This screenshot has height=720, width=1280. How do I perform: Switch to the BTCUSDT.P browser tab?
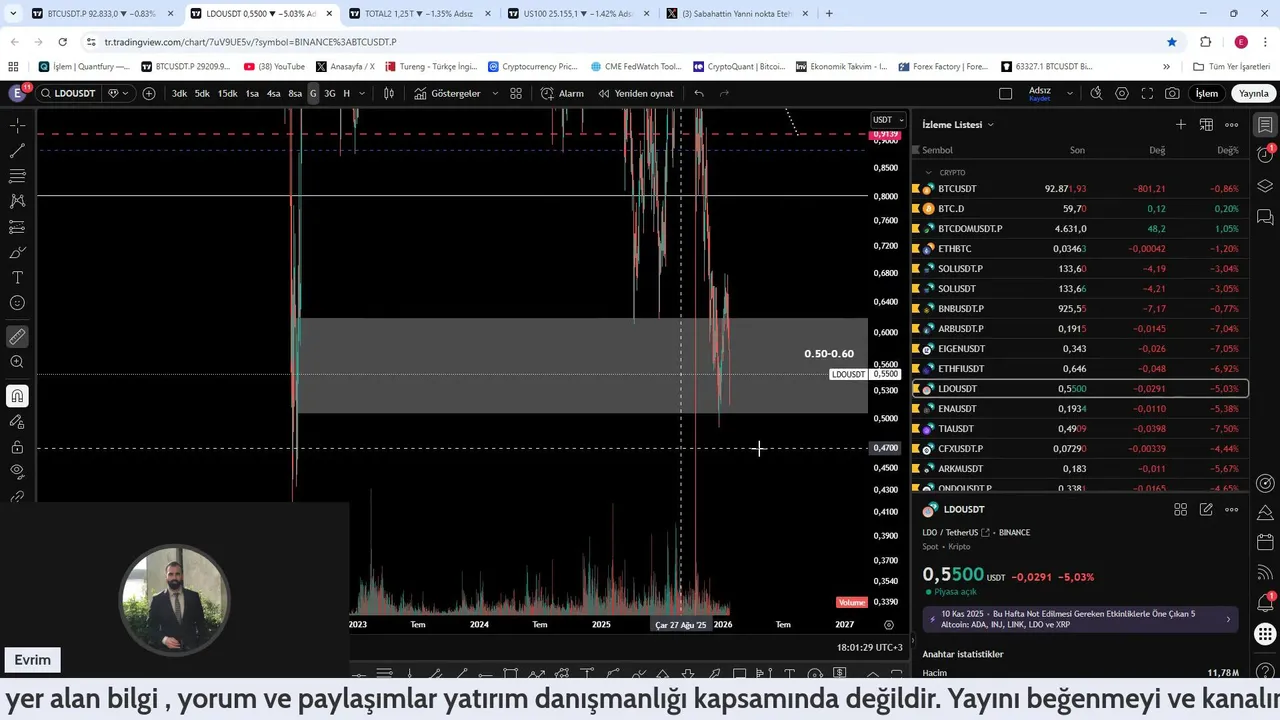click(100, 14)
